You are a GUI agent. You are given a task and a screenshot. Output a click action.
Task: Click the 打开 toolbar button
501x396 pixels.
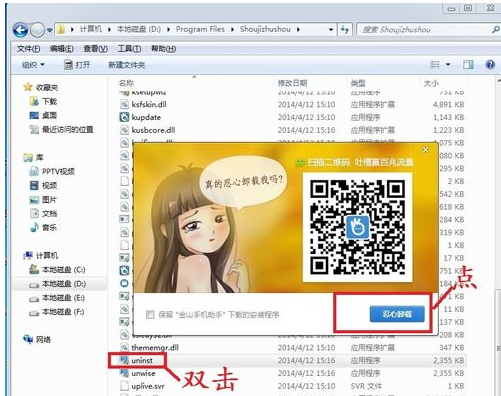pos(77,65)
